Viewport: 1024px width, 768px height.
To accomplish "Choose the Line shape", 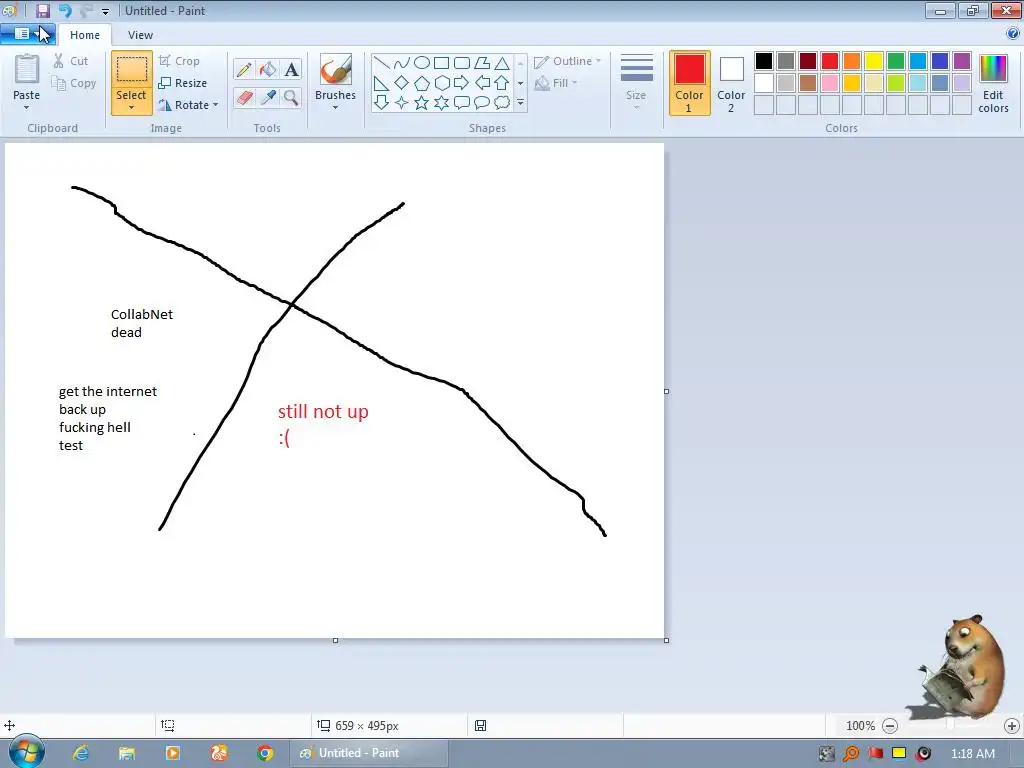I will 381,63.
